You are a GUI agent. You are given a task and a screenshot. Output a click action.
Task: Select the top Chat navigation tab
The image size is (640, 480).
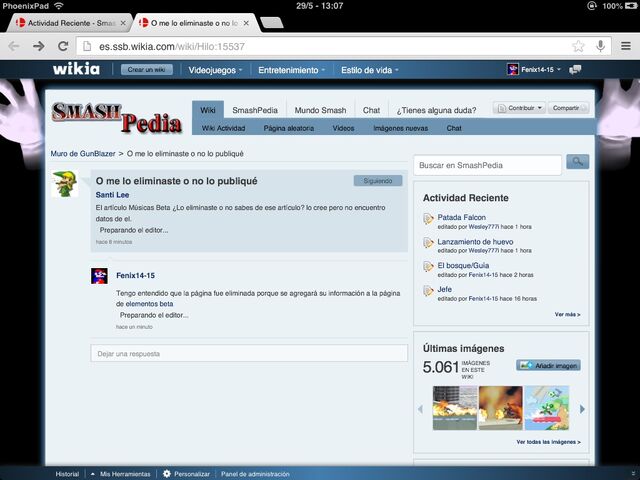point(371,110)
